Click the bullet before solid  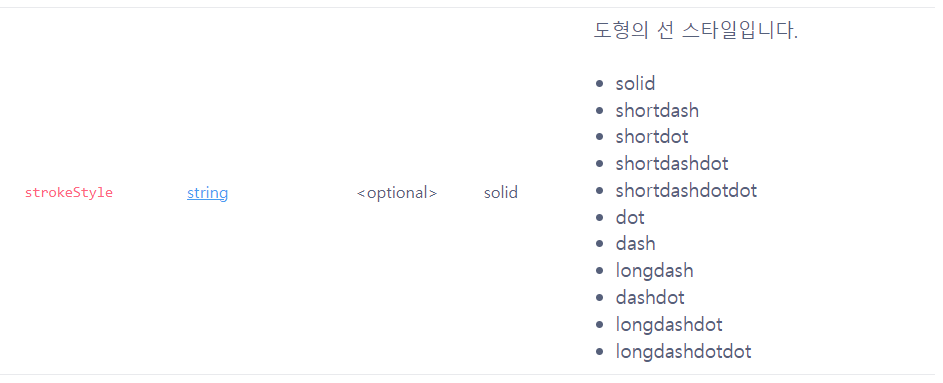pos(599,84)
